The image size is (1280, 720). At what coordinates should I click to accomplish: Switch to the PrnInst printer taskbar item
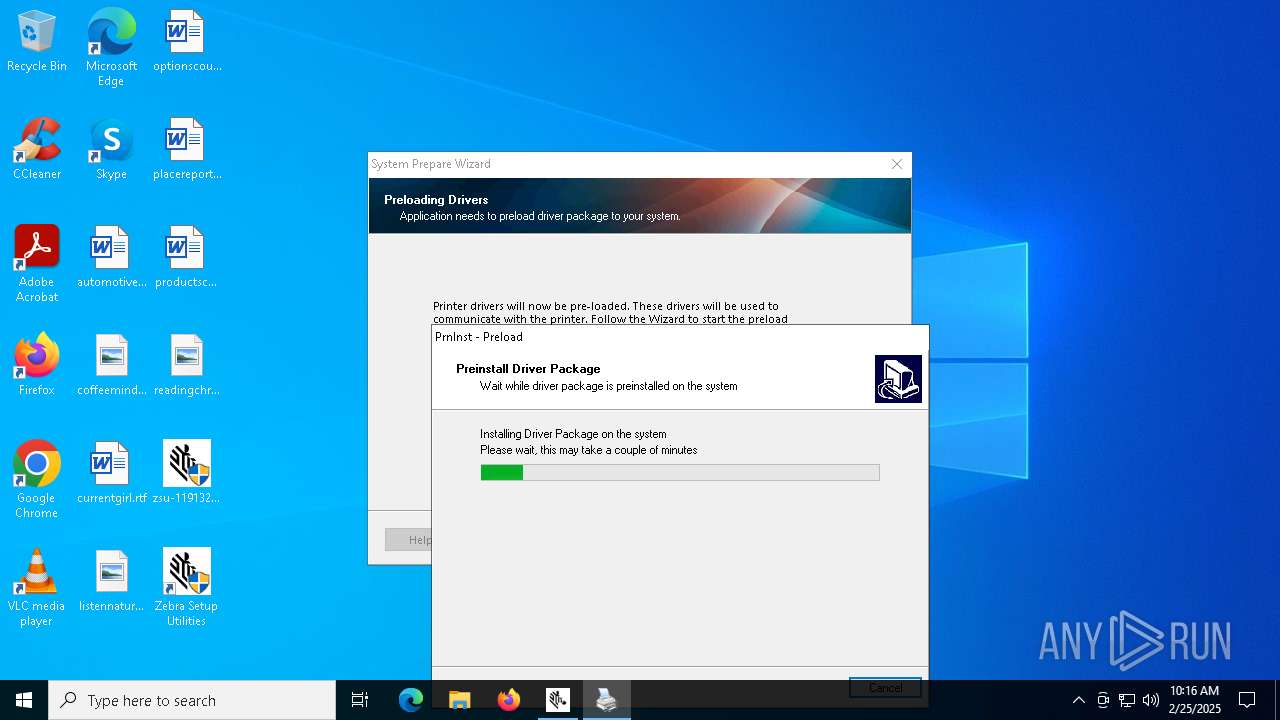(x=607, y=700)
